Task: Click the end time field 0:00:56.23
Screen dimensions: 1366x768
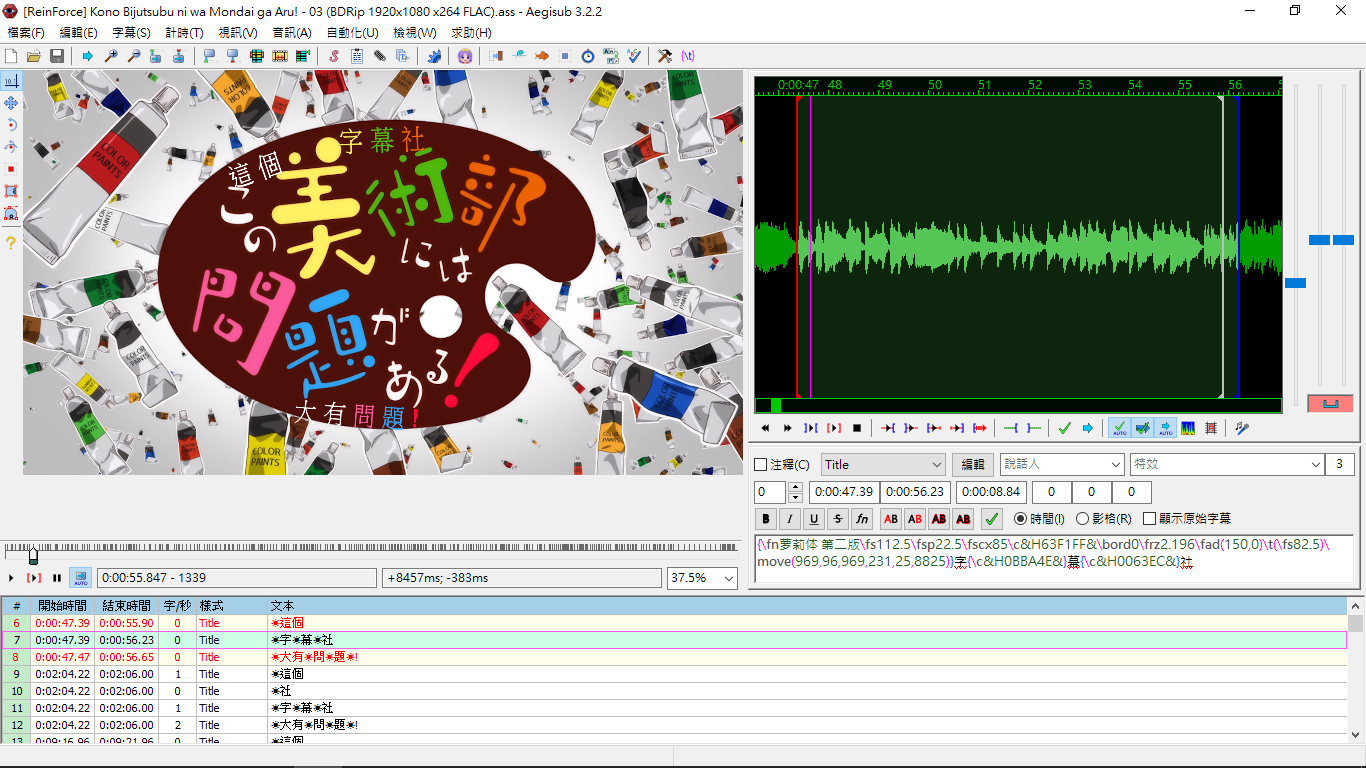Action: [x=915, y=492]
